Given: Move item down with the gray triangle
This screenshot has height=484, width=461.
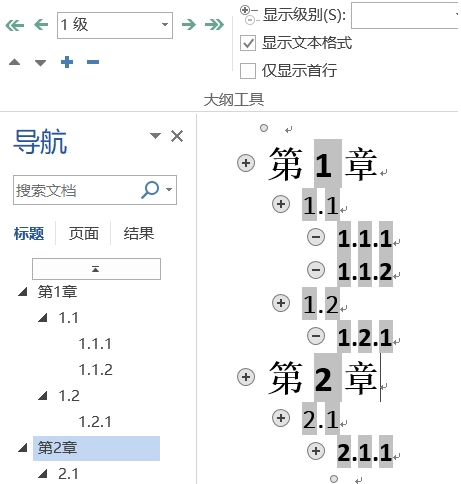Looking at the screenshot, I should click(40, 62).
